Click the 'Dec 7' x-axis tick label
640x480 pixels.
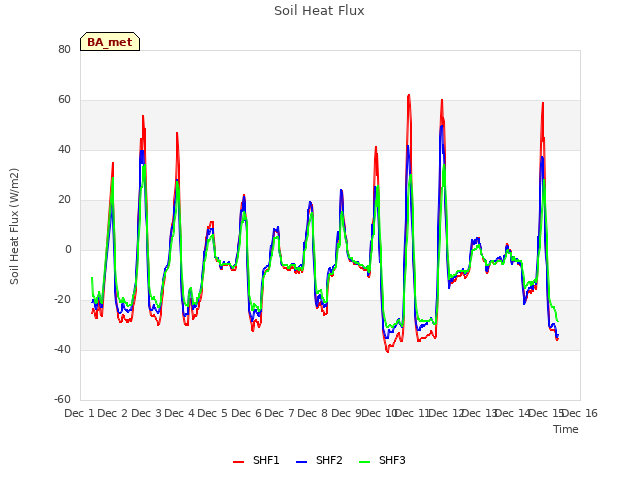pyautogui.click(x=279, y=413)
